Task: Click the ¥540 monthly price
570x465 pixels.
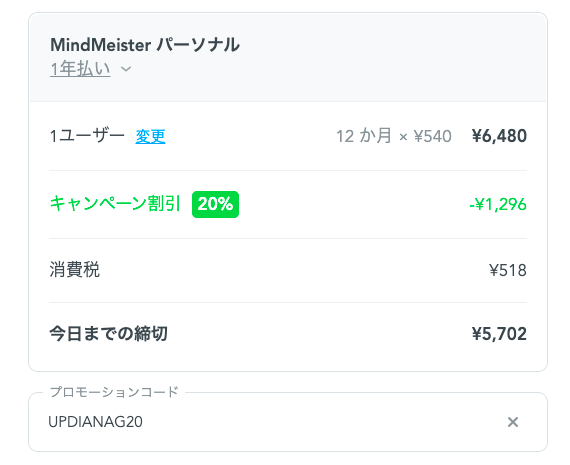Action: [x=433, y=137]
